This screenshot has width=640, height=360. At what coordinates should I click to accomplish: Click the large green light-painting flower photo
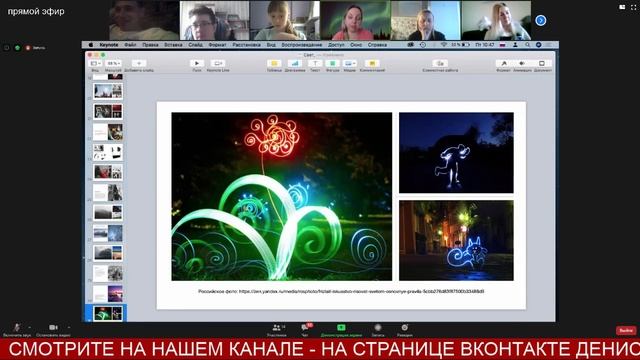point(282,196)
